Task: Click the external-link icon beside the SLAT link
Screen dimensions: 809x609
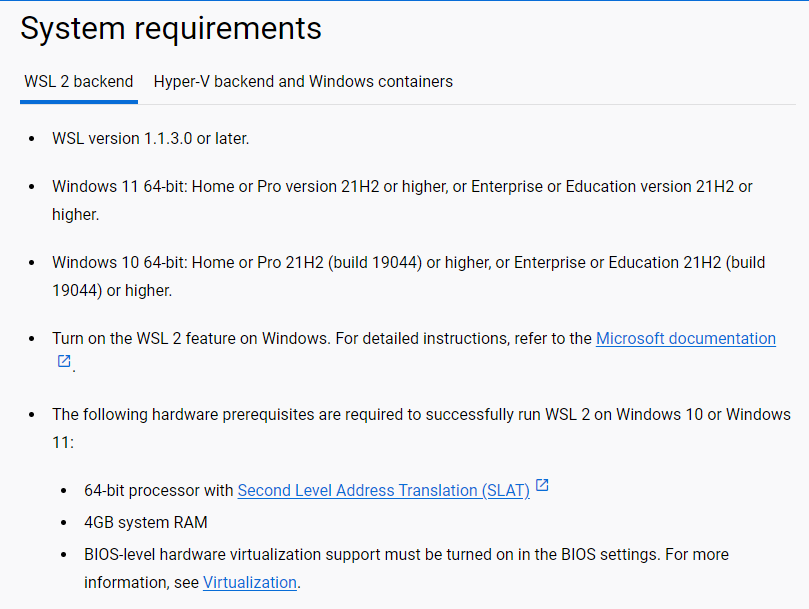Action: coord(542,486)
